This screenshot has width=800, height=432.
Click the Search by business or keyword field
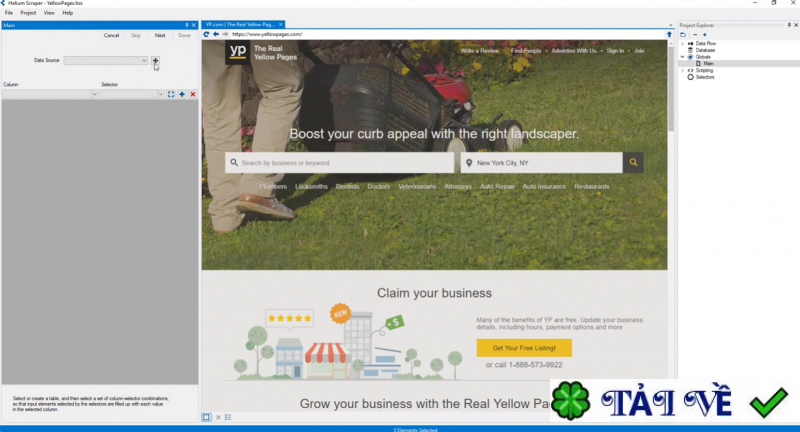pyautogui.click(x=339, y=163)
